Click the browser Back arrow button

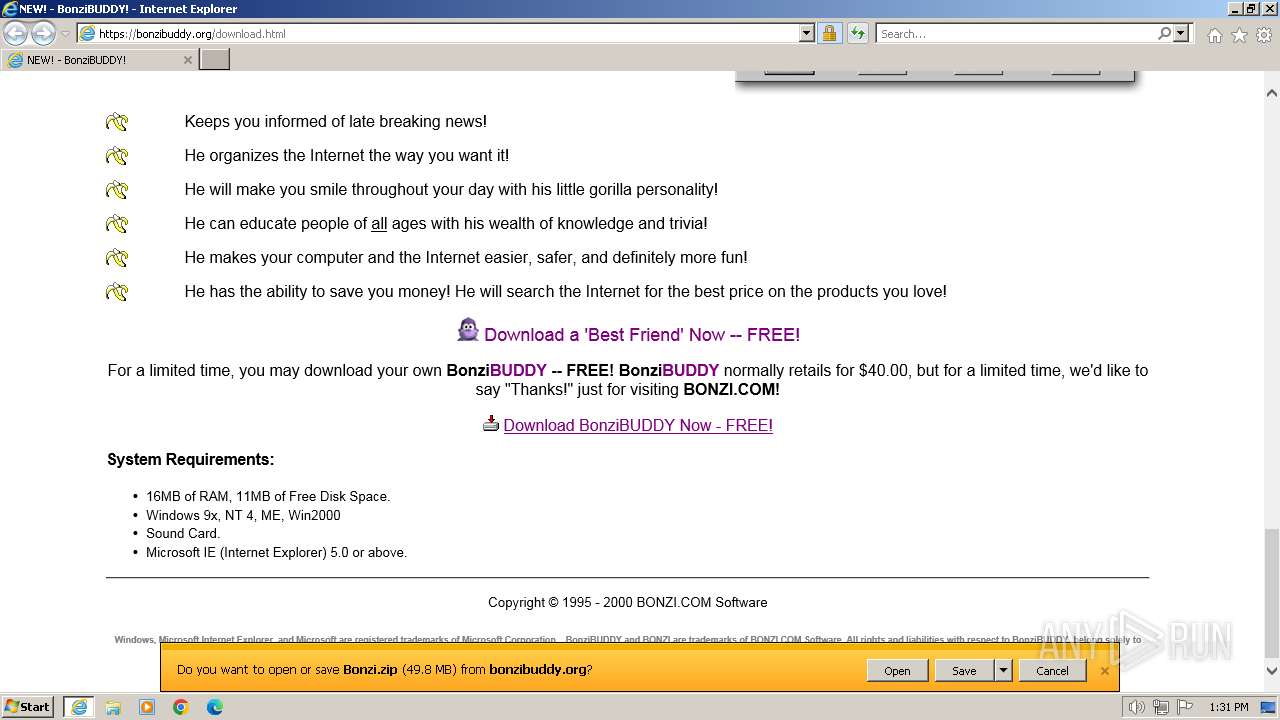pyautogui.click(x=16, y=34)
